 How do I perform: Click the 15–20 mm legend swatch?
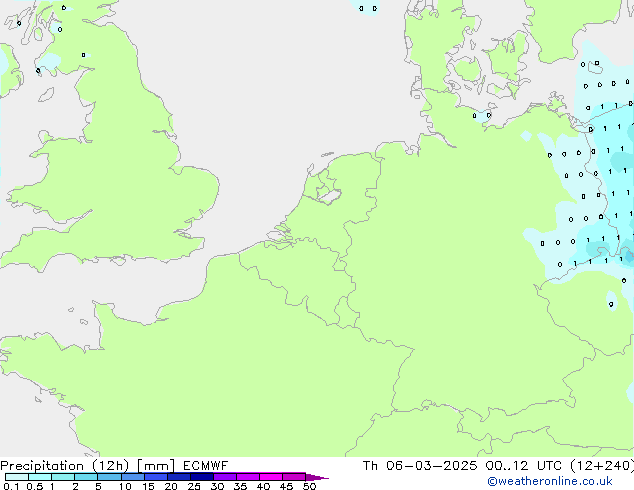(156, 477)
